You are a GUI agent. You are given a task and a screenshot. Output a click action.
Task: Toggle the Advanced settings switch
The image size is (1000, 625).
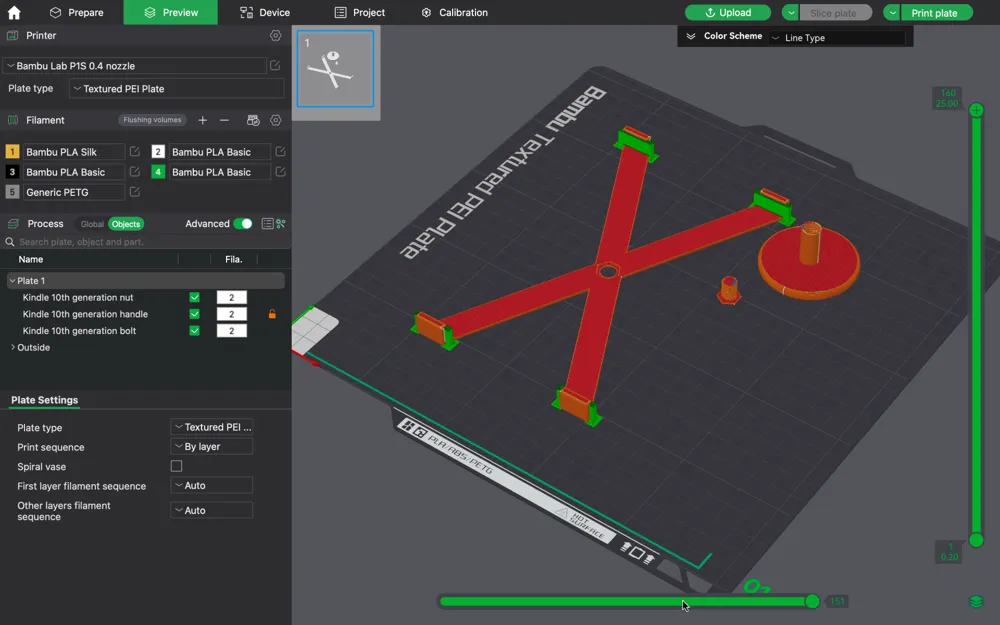point(242,224)
